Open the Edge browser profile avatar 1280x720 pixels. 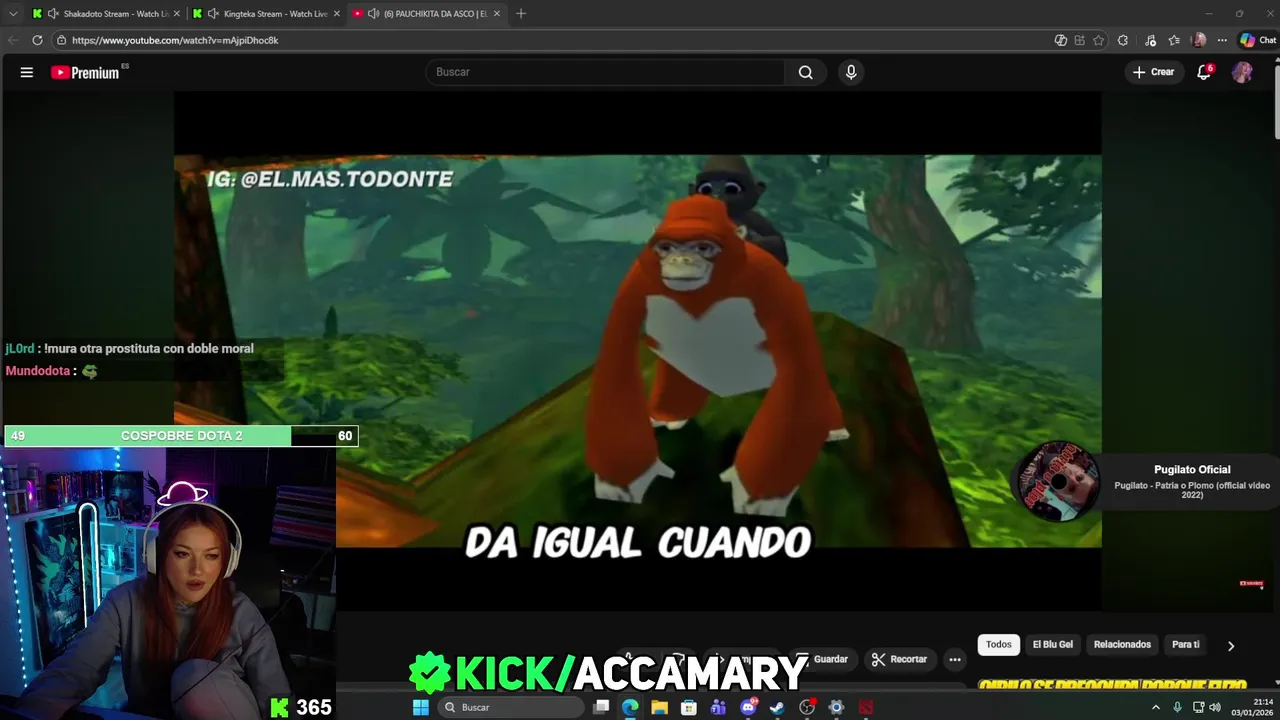coord(1199,40)
